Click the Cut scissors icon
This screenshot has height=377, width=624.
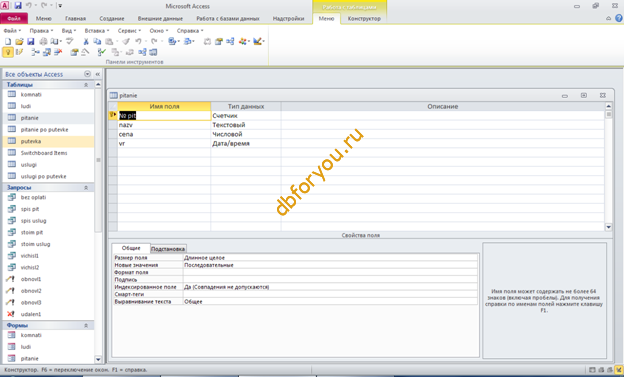coord(86,41)
